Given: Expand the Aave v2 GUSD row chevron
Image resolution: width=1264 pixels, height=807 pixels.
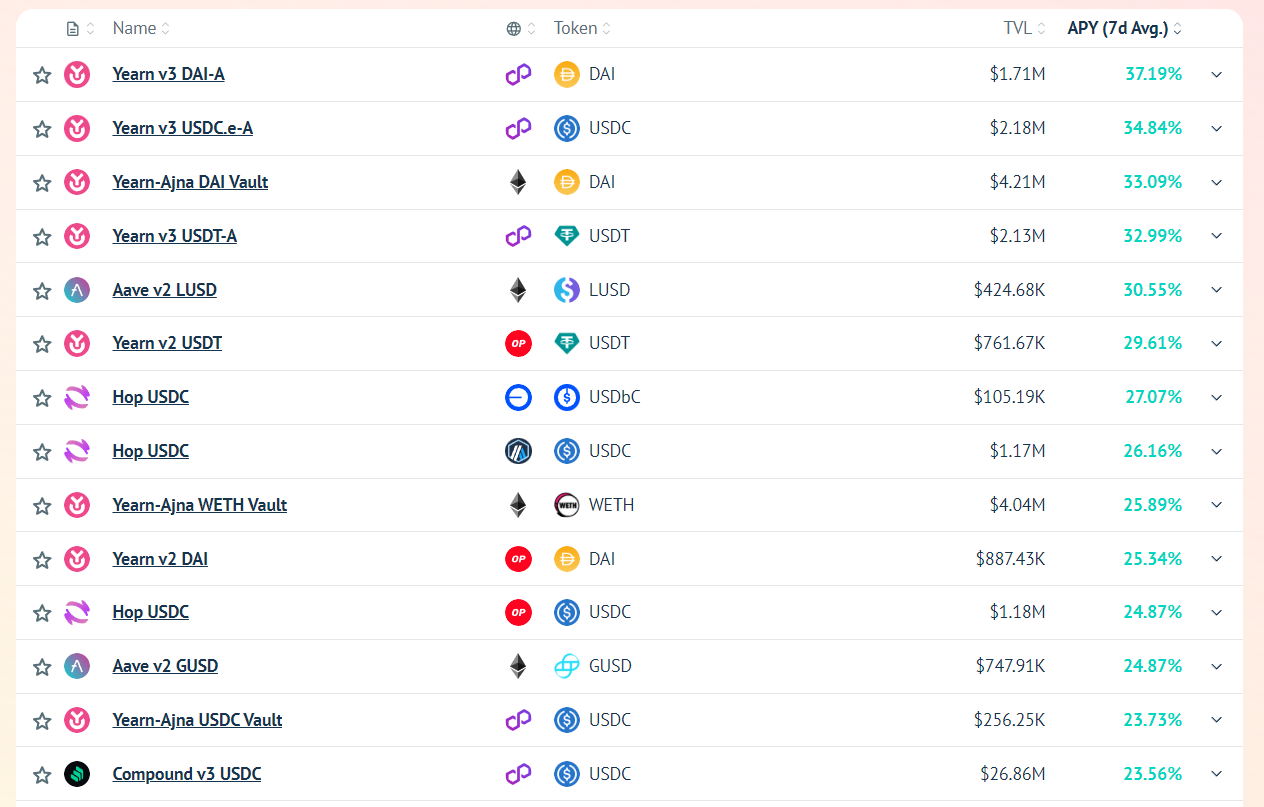Looking at the screenshot, I should 1216,666.
